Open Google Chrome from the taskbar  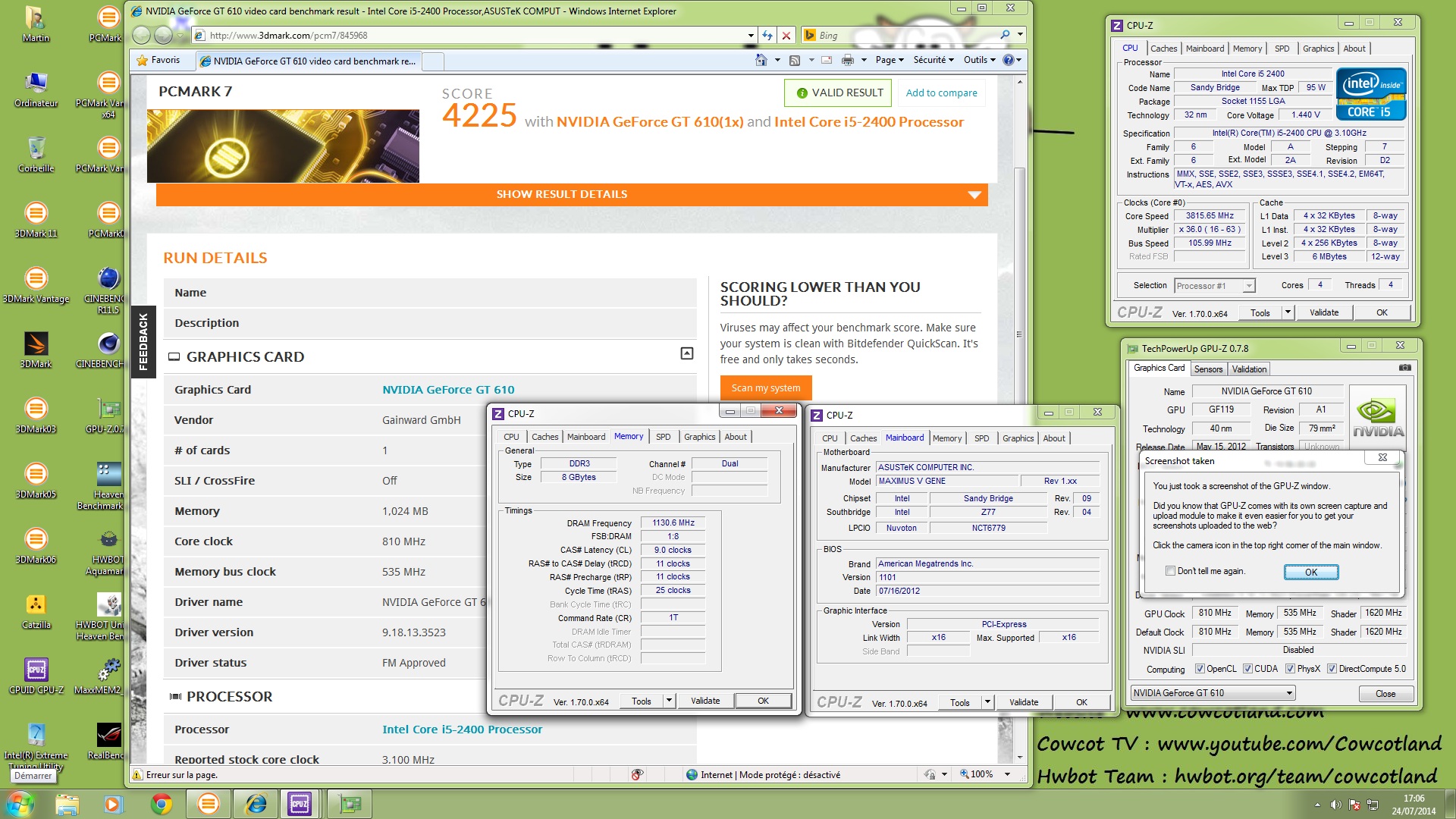coord(161,804)
